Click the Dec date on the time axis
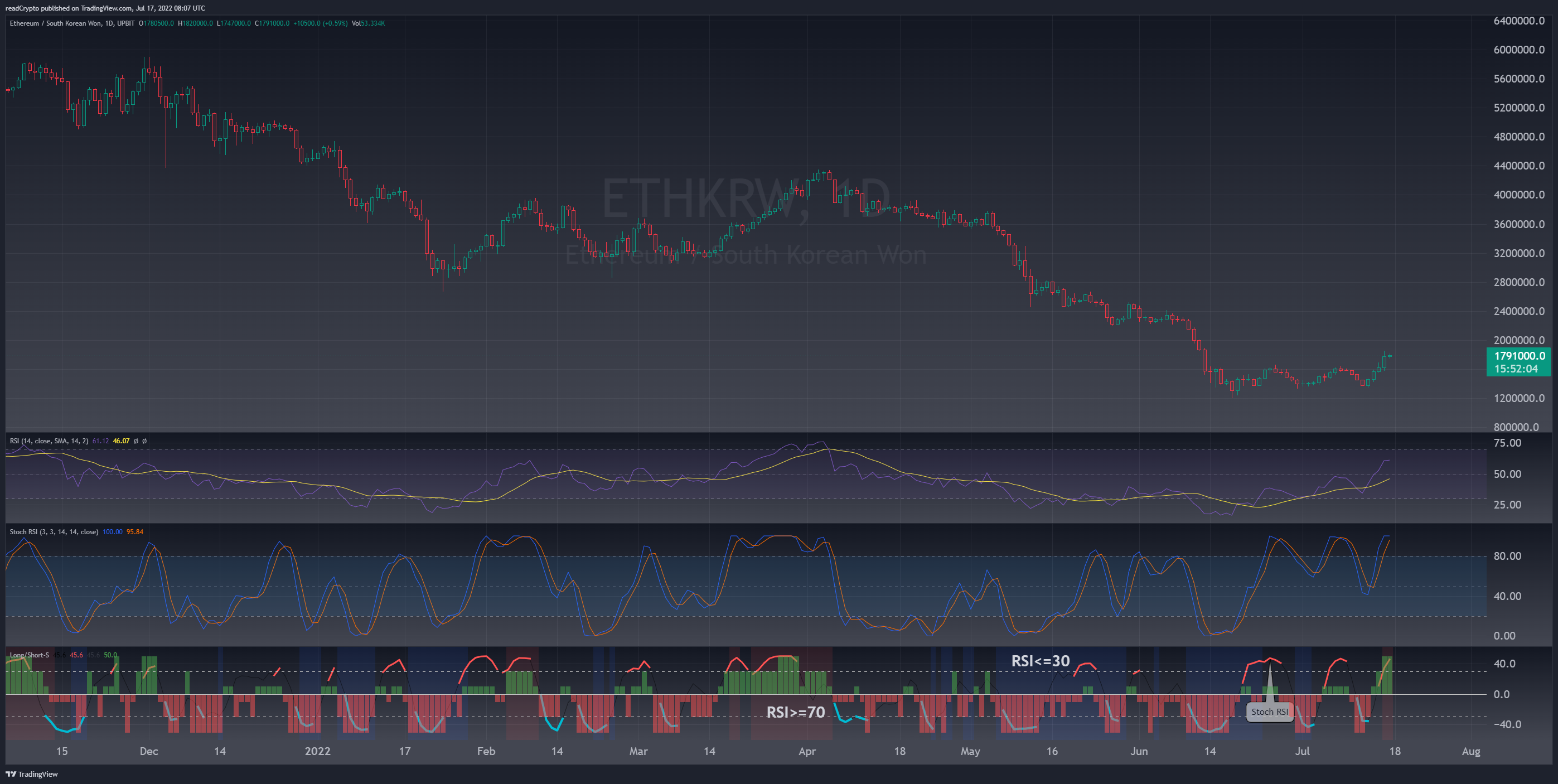This screenshot has width=1558, height=784. click(x=149, y=751)
